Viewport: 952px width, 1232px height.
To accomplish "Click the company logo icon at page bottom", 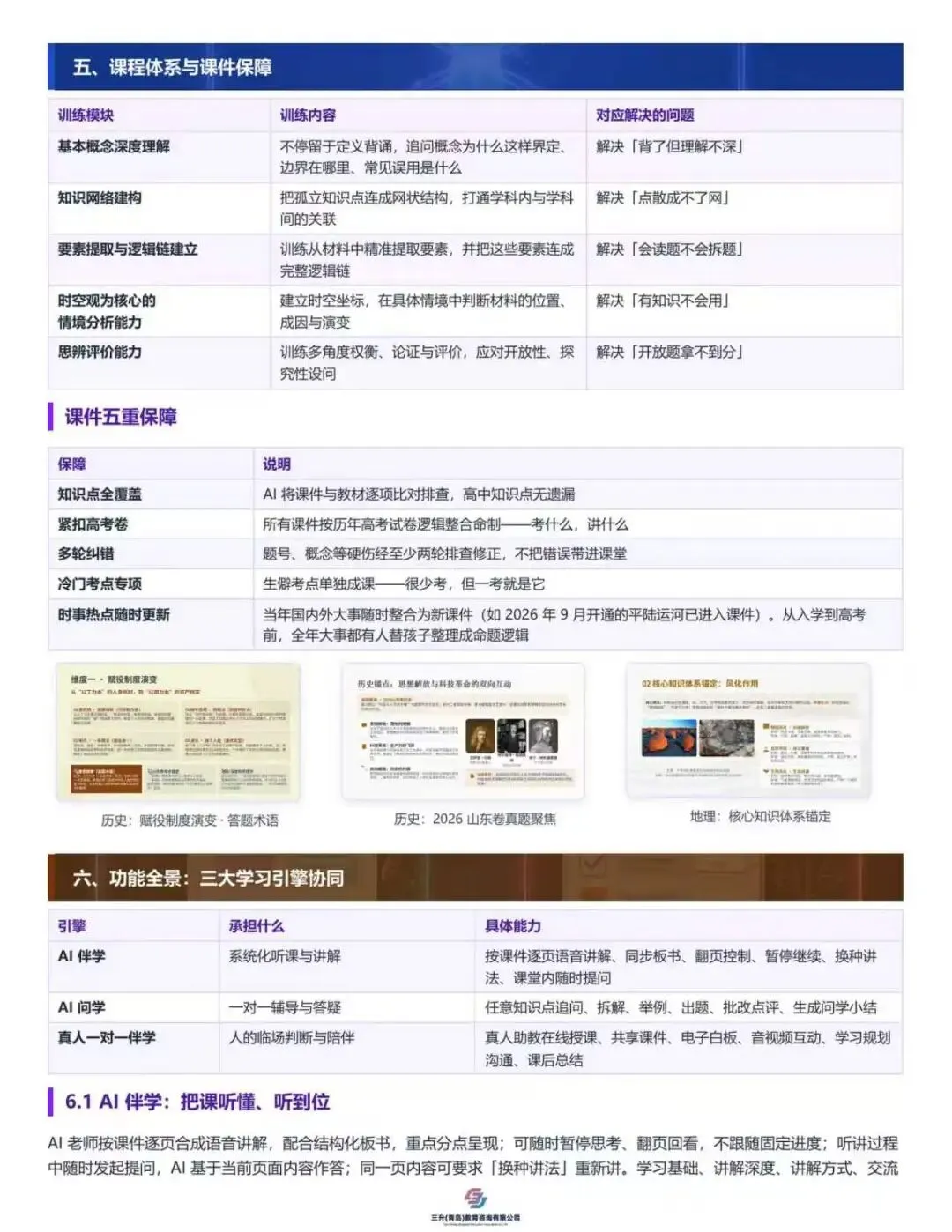I will tap(476, 1199).
